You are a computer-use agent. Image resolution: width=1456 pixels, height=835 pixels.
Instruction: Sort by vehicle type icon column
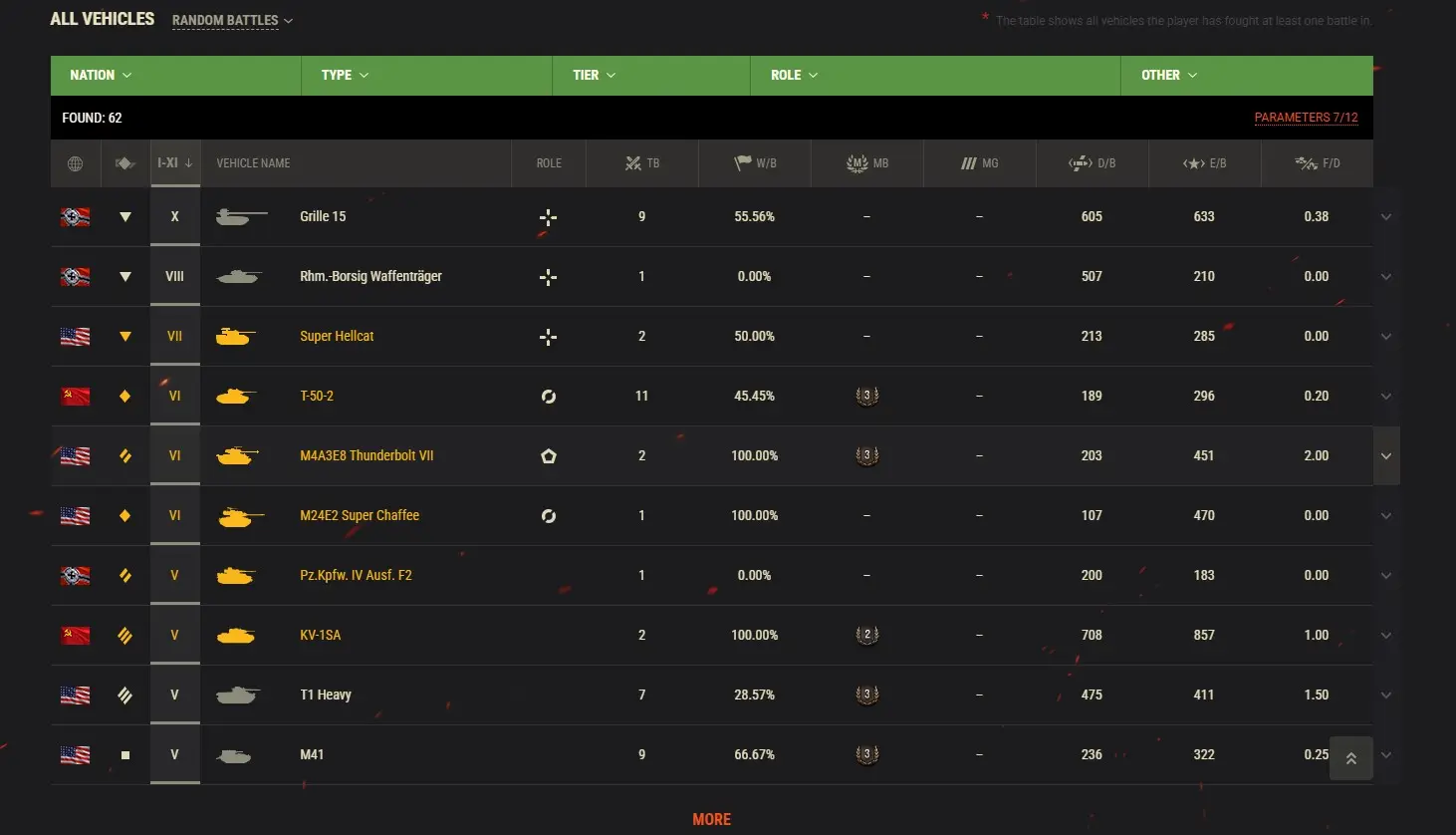coord(124,163)
